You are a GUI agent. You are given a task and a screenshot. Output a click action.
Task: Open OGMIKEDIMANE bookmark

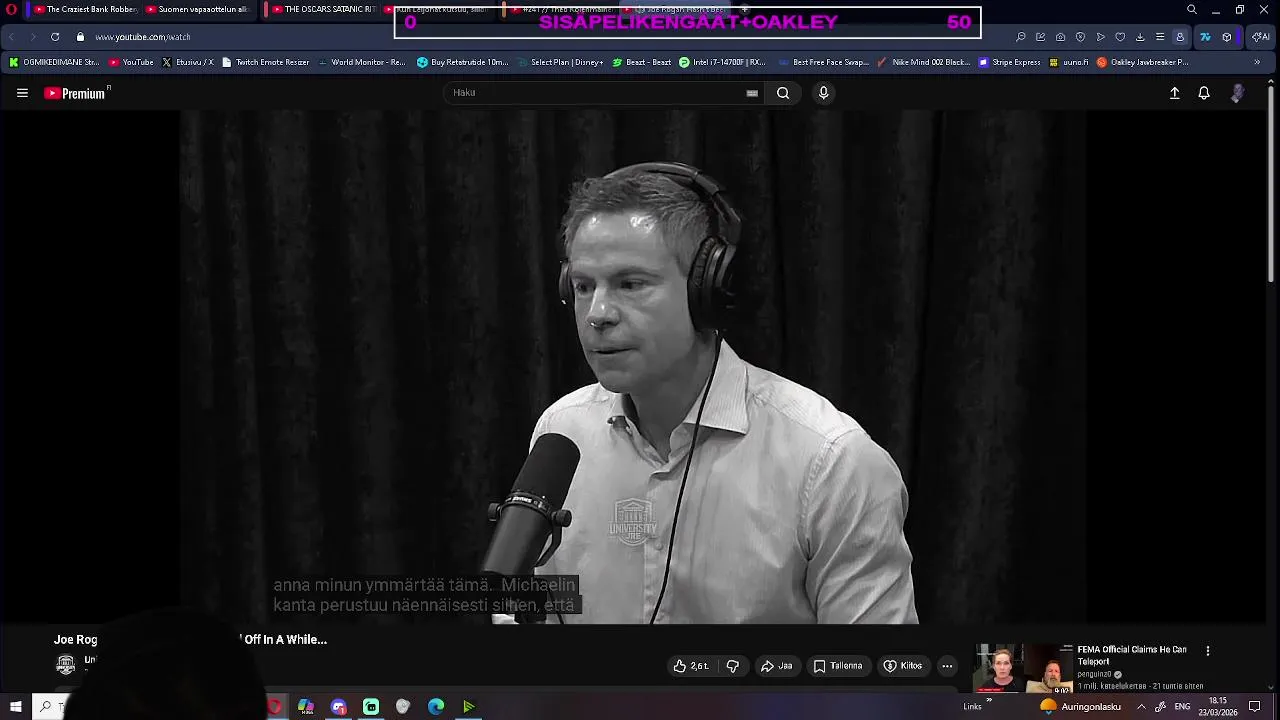coord(54,62)
